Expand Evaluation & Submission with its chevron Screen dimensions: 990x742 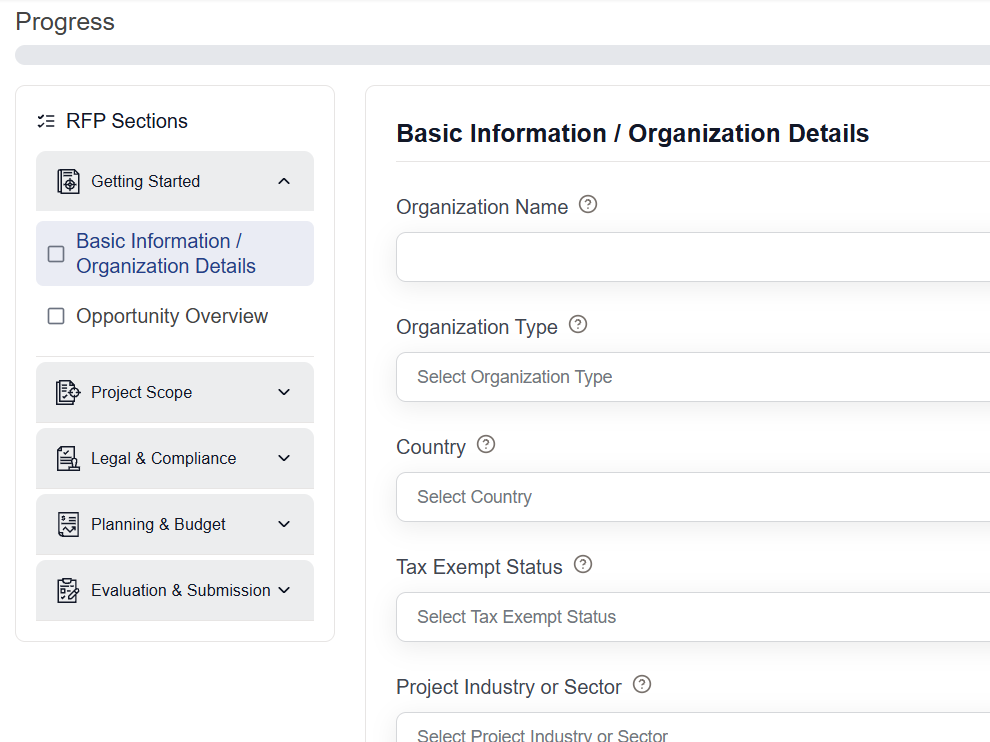click(284, 590)
